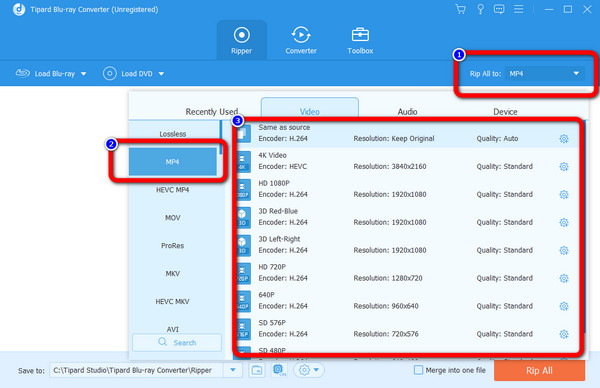Click the key register icon
This screenshot has height=388, width=600.
(480, 9)
